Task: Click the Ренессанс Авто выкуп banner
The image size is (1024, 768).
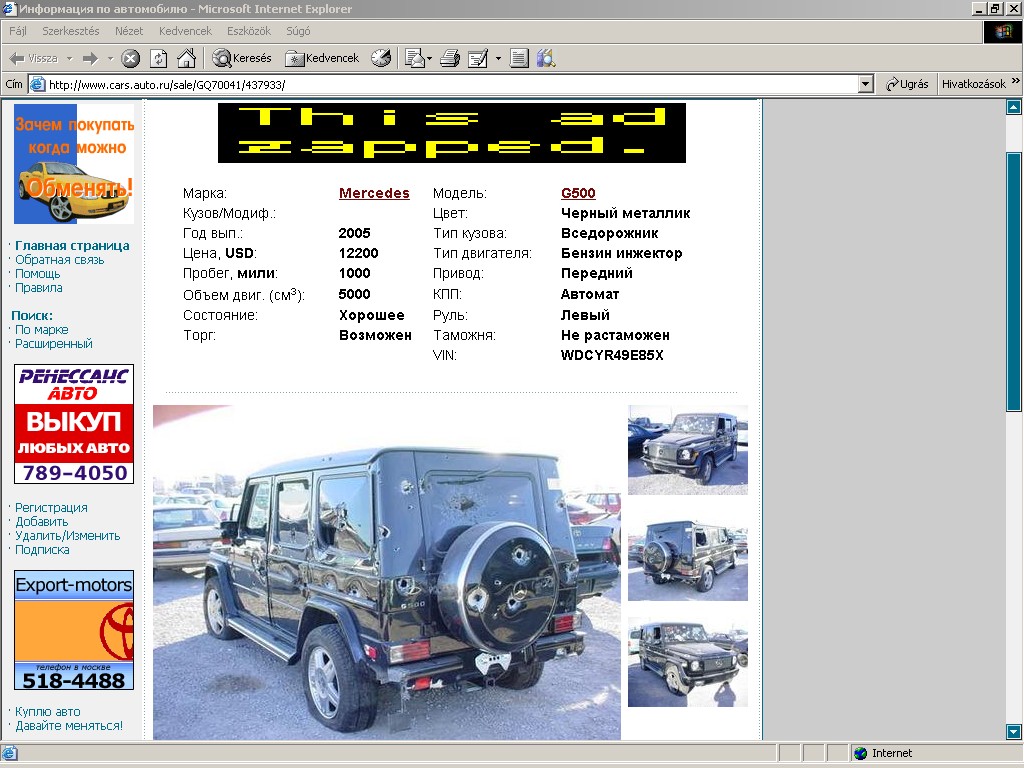Action: tap(74, 424)
